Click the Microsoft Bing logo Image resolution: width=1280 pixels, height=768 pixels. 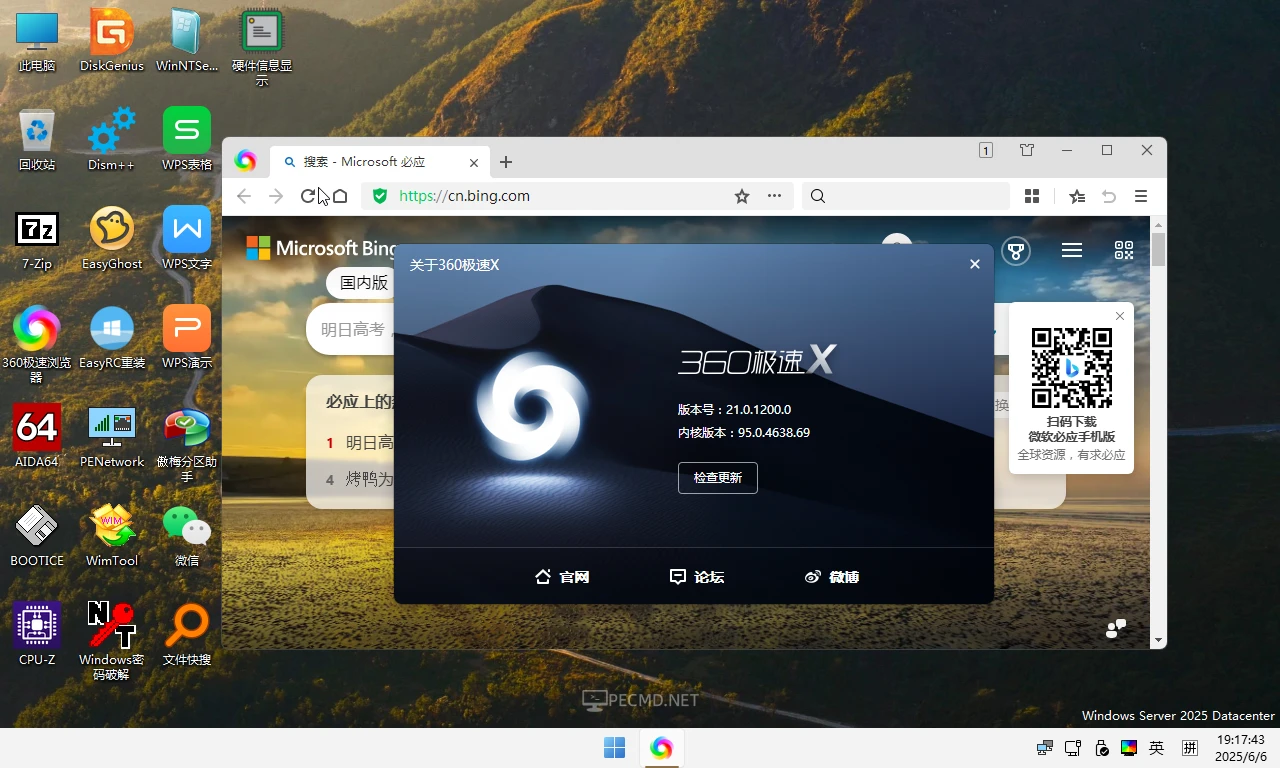click(321, 248)
